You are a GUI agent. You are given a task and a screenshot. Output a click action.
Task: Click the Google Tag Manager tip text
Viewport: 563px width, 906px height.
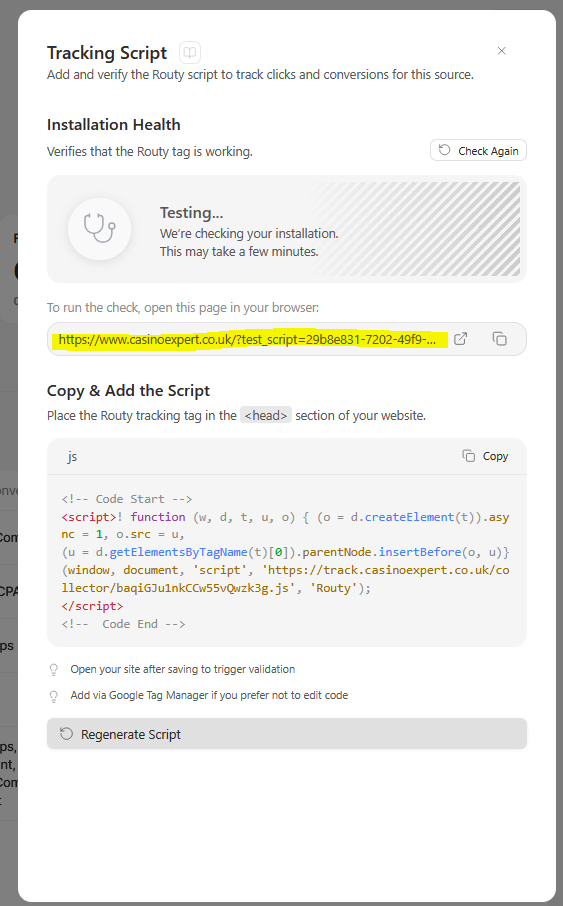[209, 695]
